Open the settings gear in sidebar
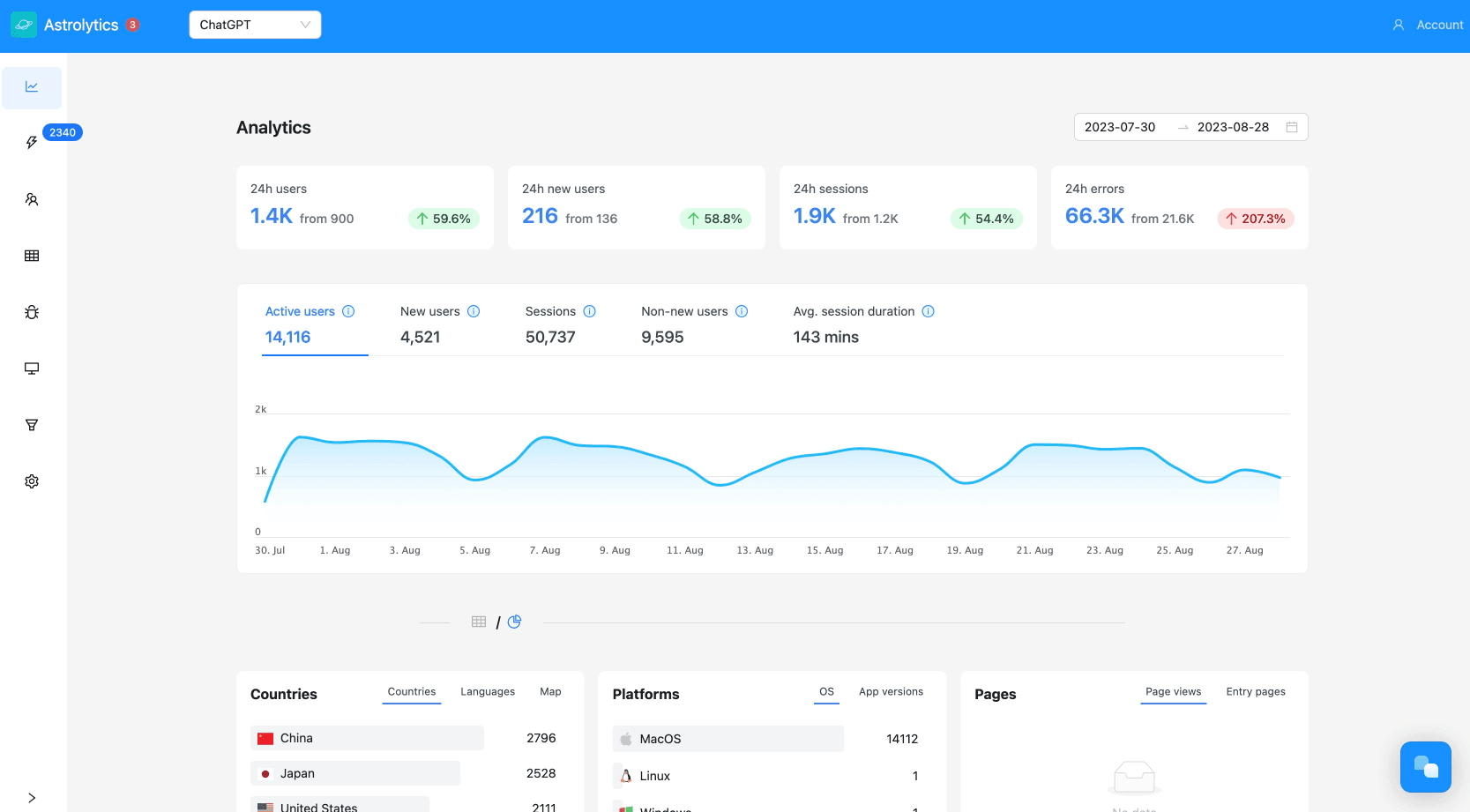 pos(32,480)
